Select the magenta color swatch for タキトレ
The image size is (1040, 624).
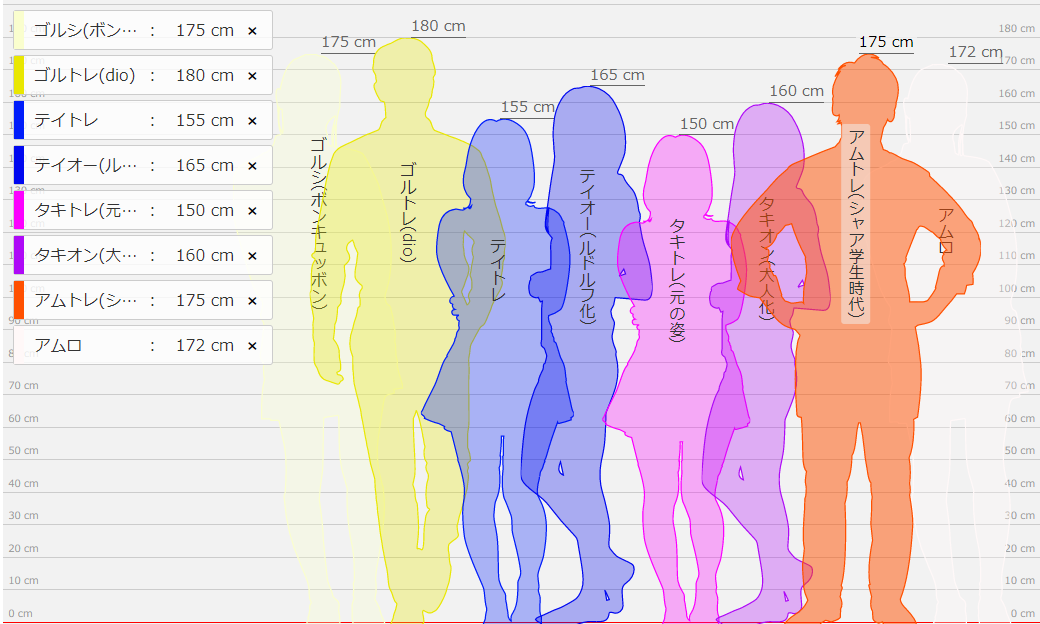point(19,210)
